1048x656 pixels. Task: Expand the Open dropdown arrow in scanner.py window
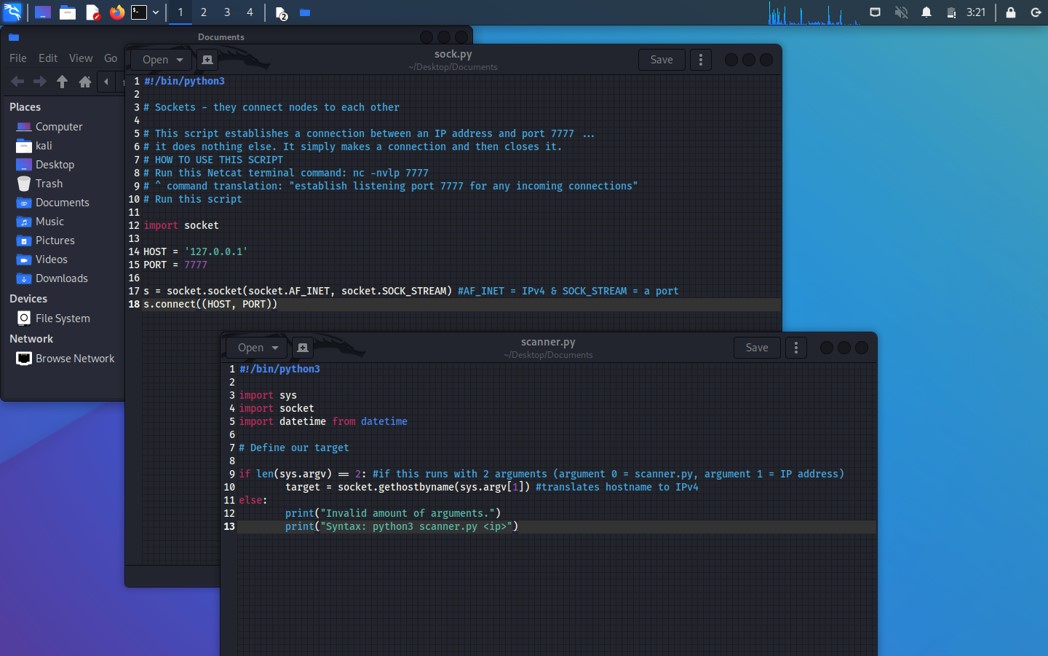coord(275,348)
